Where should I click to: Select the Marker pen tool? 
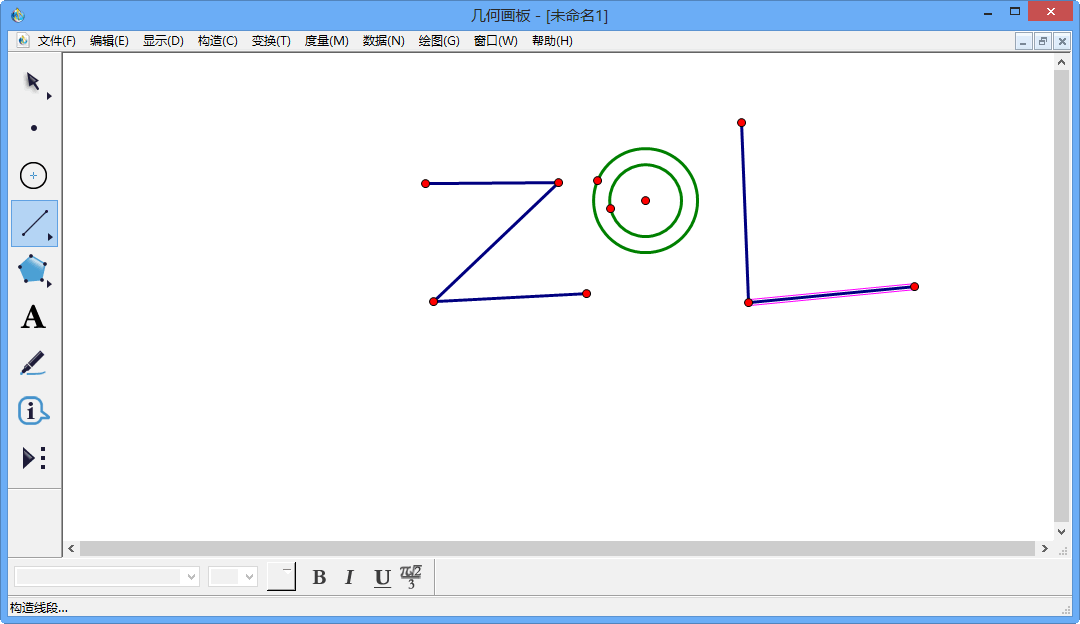pos(33,363)
